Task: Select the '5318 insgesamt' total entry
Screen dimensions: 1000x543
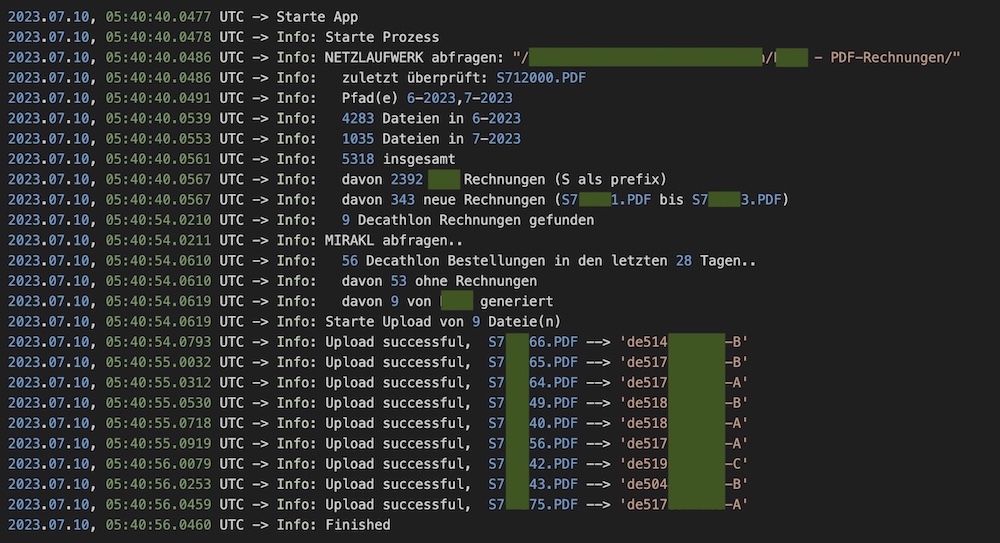Action: point(399,160)
